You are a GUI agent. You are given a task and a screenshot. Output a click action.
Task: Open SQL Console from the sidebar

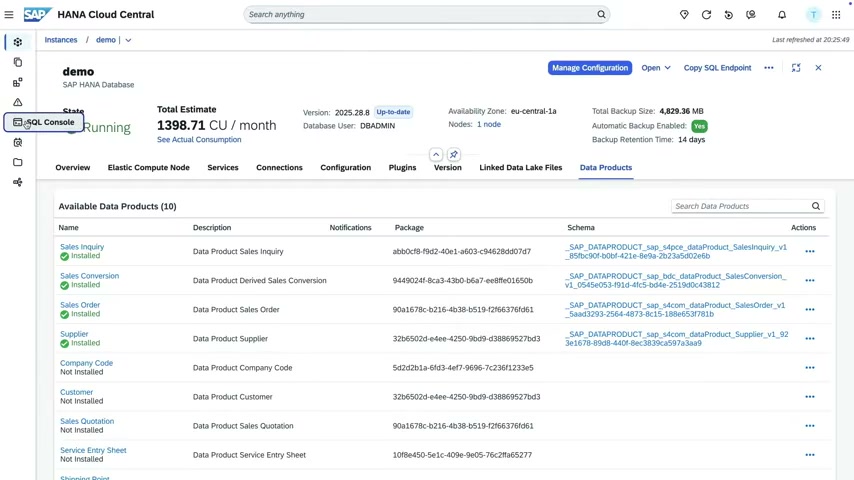[x=44, y=122]
